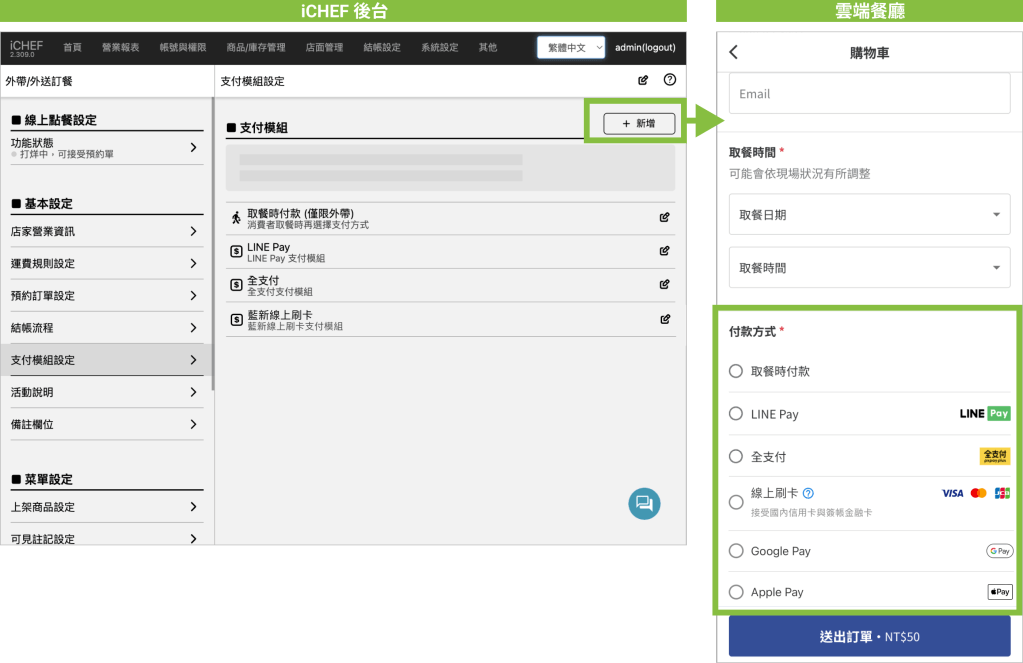The image size is (1023, 663).
Task: Open the help question mark icon
Action: [670, 80]
